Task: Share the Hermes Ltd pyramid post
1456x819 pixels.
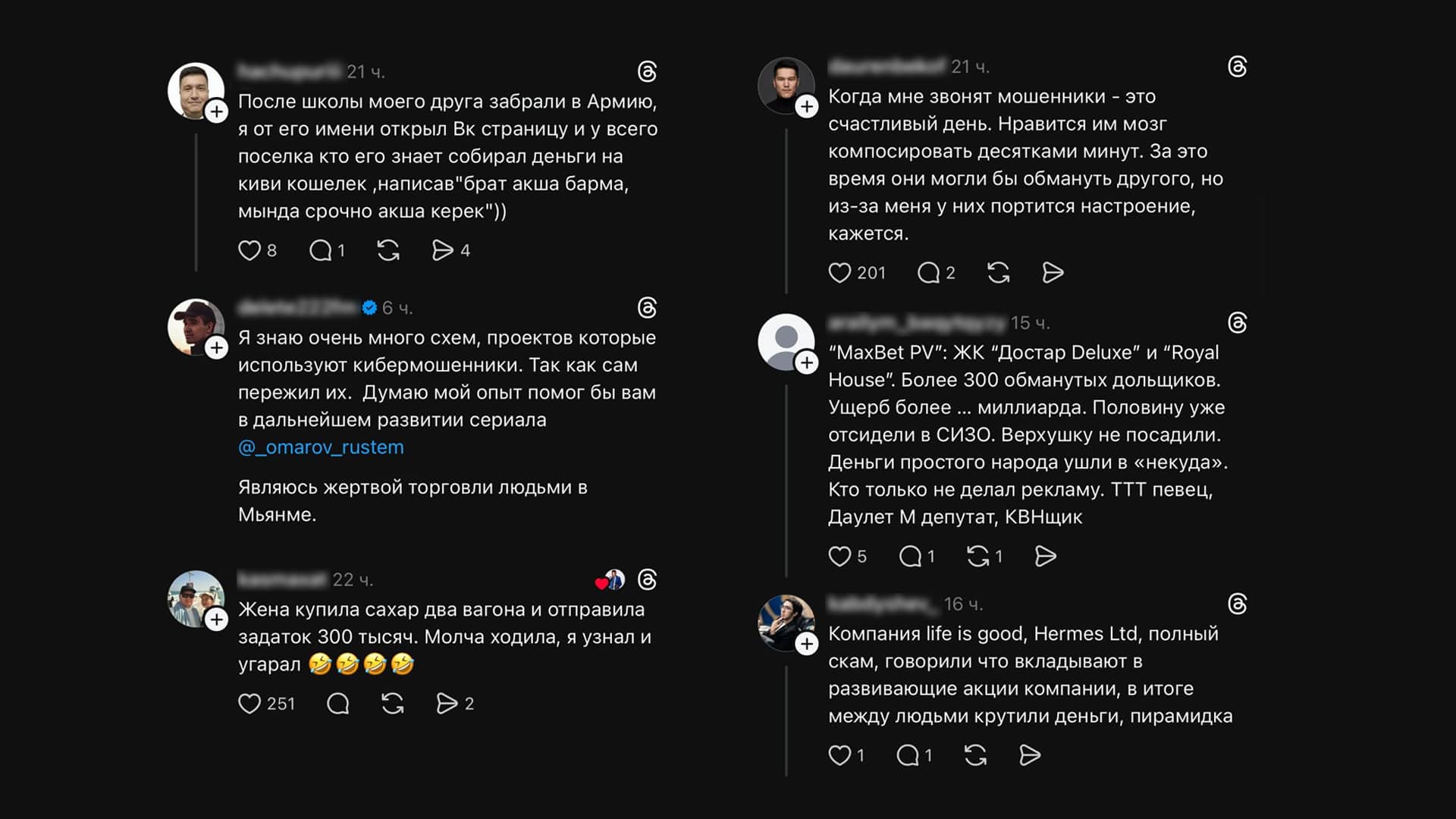Action: (x=1030, y=755)
